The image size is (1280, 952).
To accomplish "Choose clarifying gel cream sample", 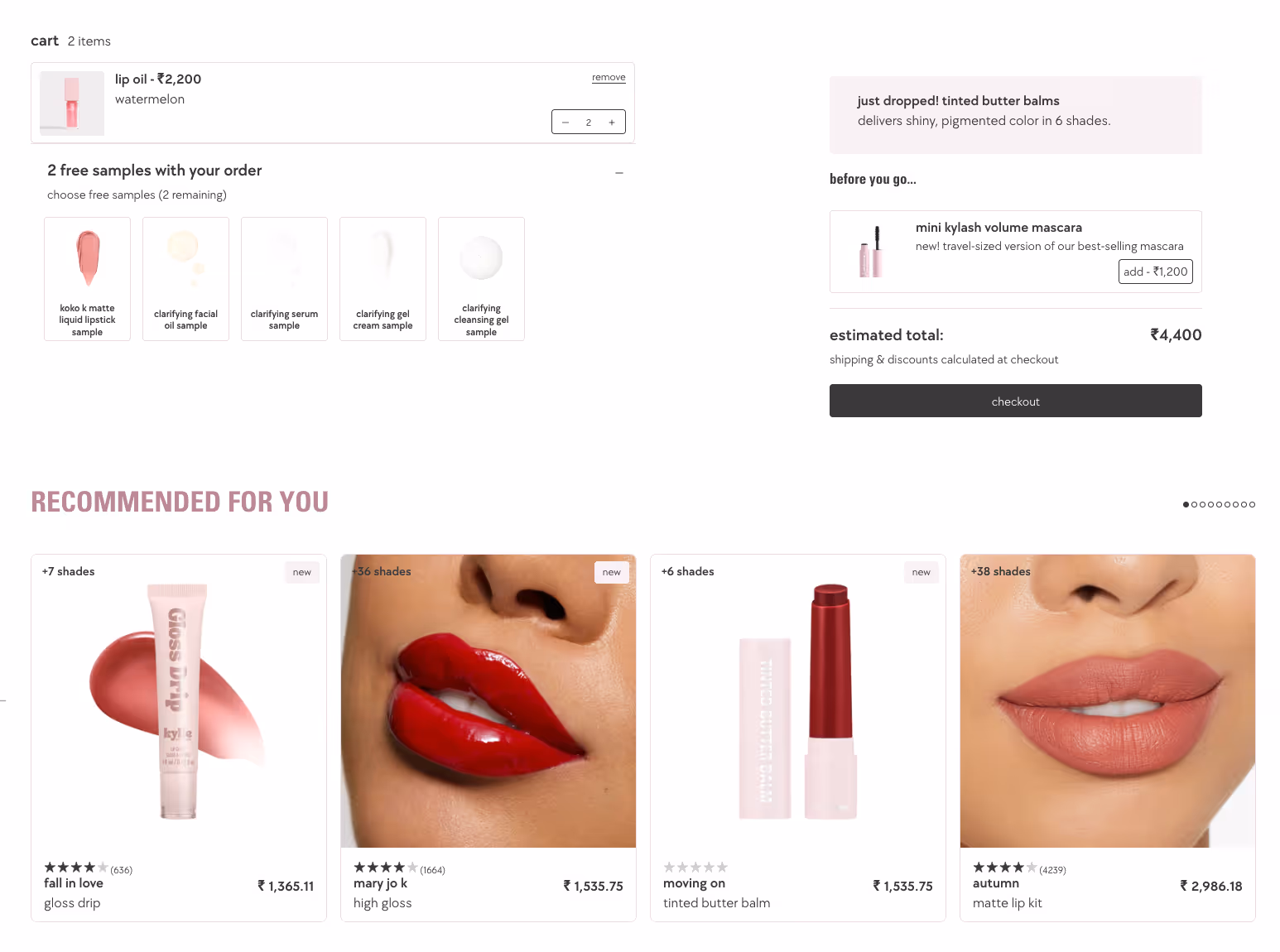I will click(x=383, y=279).
